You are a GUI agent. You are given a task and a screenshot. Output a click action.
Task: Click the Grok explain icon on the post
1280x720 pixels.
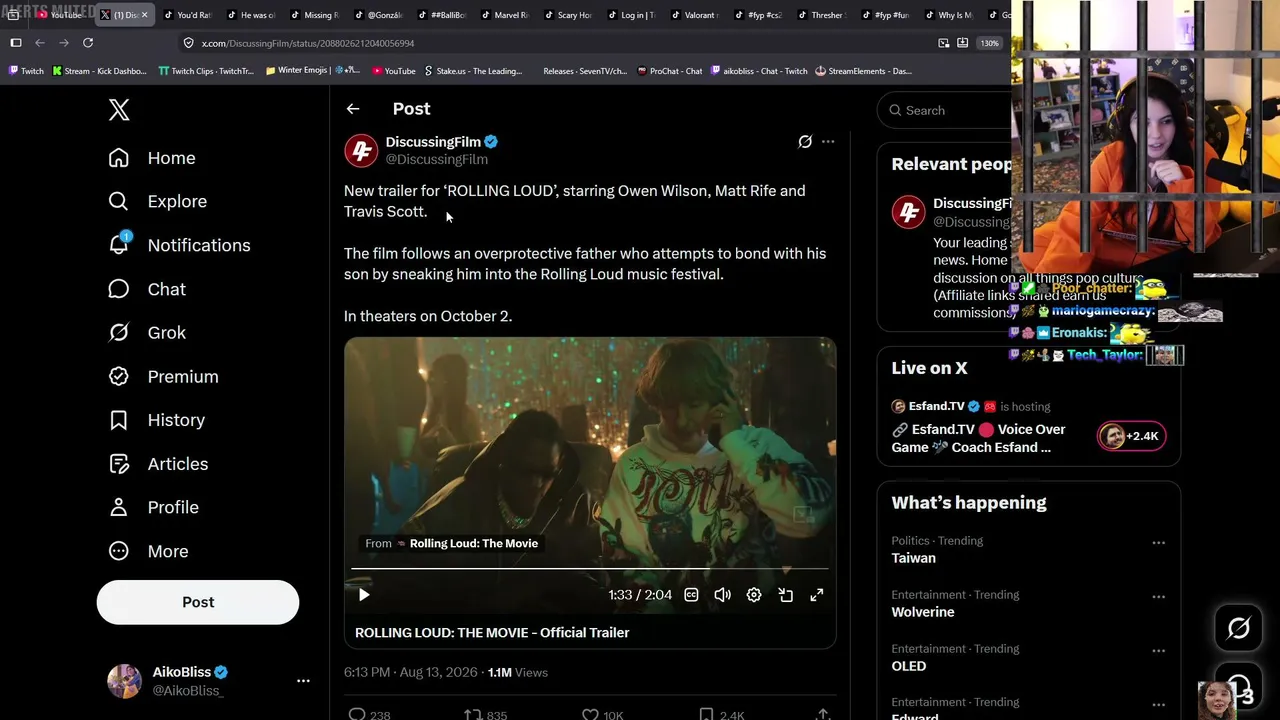pos(805,142)
